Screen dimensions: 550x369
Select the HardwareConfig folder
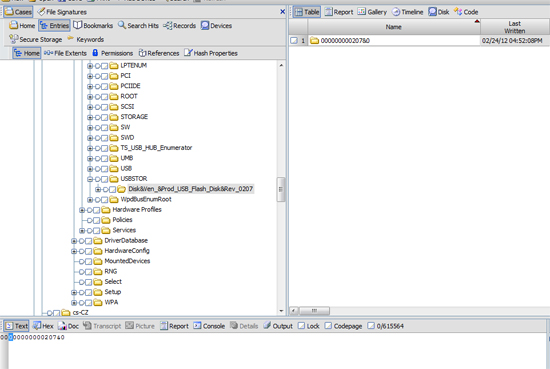127,251
